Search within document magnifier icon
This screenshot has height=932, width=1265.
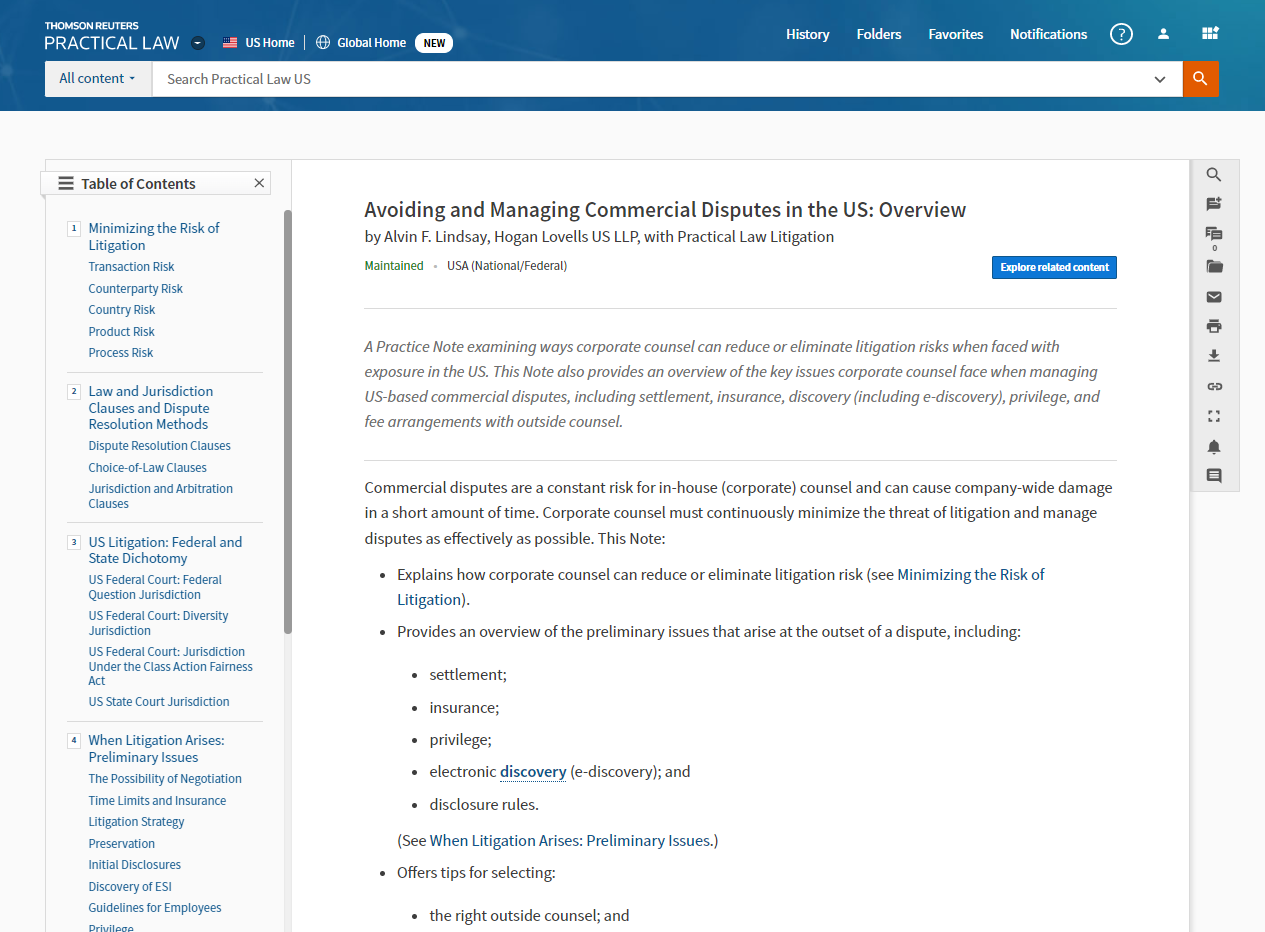(1214, 175)
